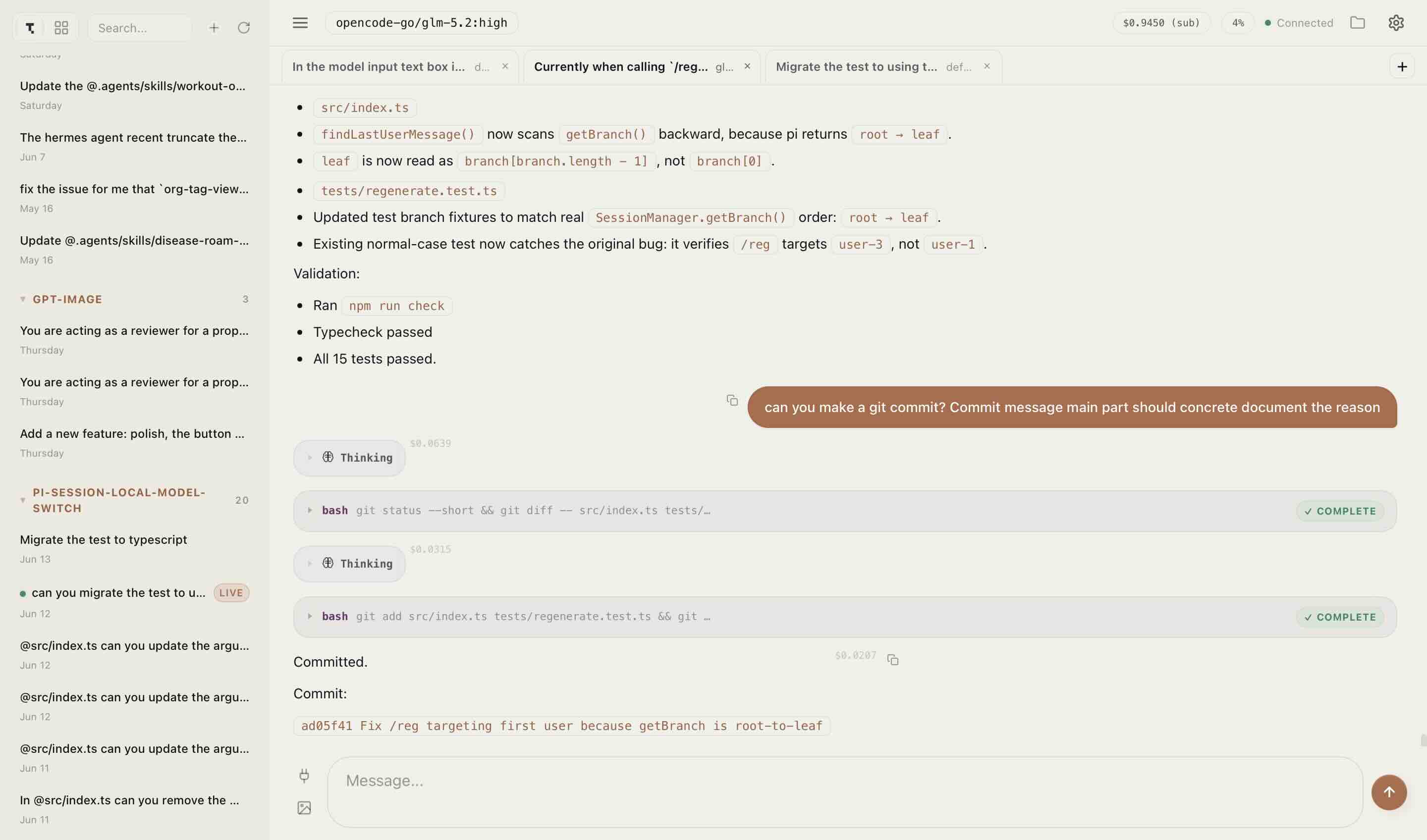Screen dimensions: 1427x840
Task: Collapse the GPT-IMAGE group
Action: pyautogui.click(x=23, y=300)
